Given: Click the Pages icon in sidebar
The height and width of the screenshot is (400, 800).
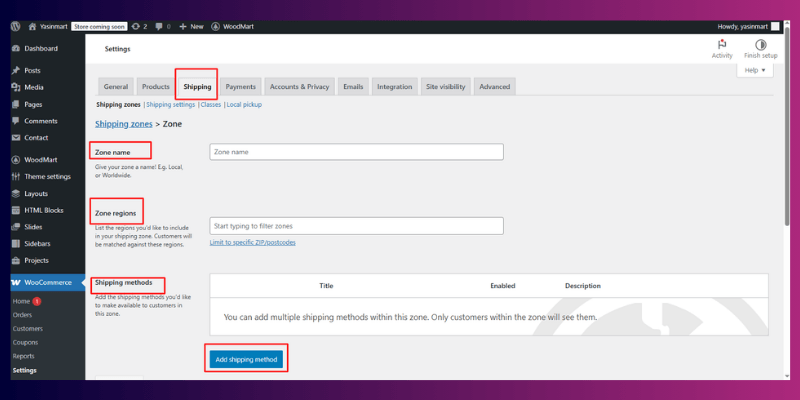Looking at the screenshot, I should [x=16, y=104].
